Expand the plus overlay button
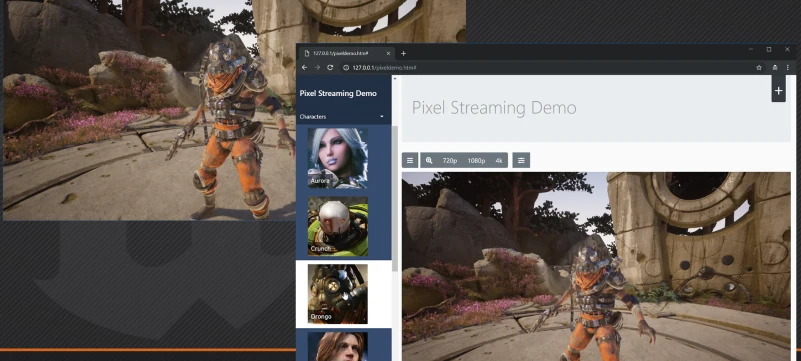Screen dimensions: 801x361 tap(779, 90)
